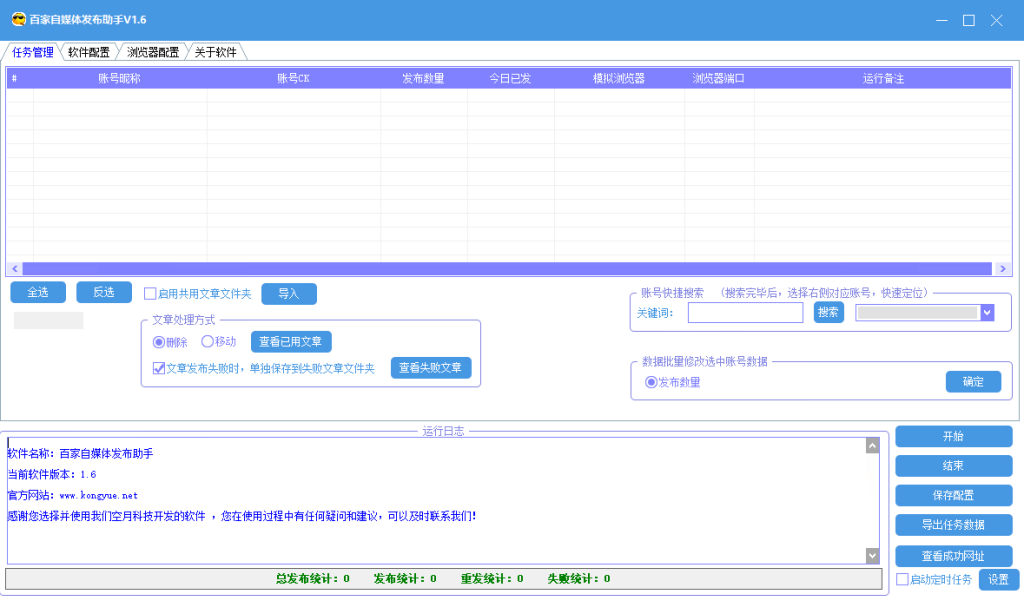Screen dimensions: 1024x614
Task: Click the 发布统计: 0 status text
Action: pyautogui.click(x=405, y=579)
